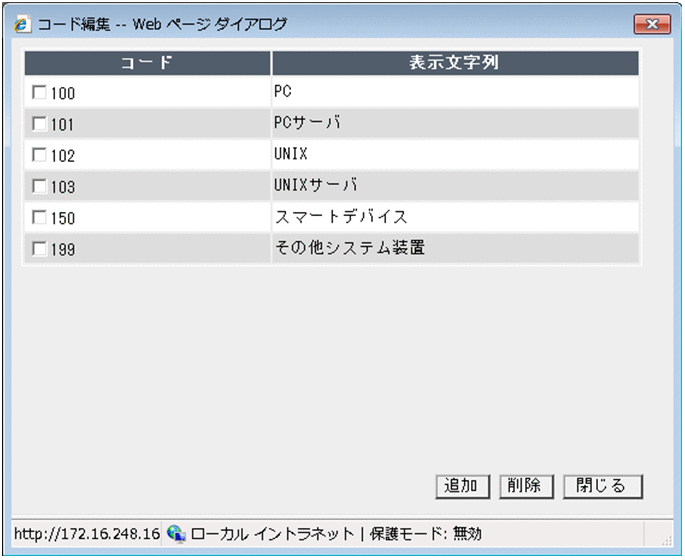Click the code text 102
Viewport: 685px width, 560px height.
(63, 156)
